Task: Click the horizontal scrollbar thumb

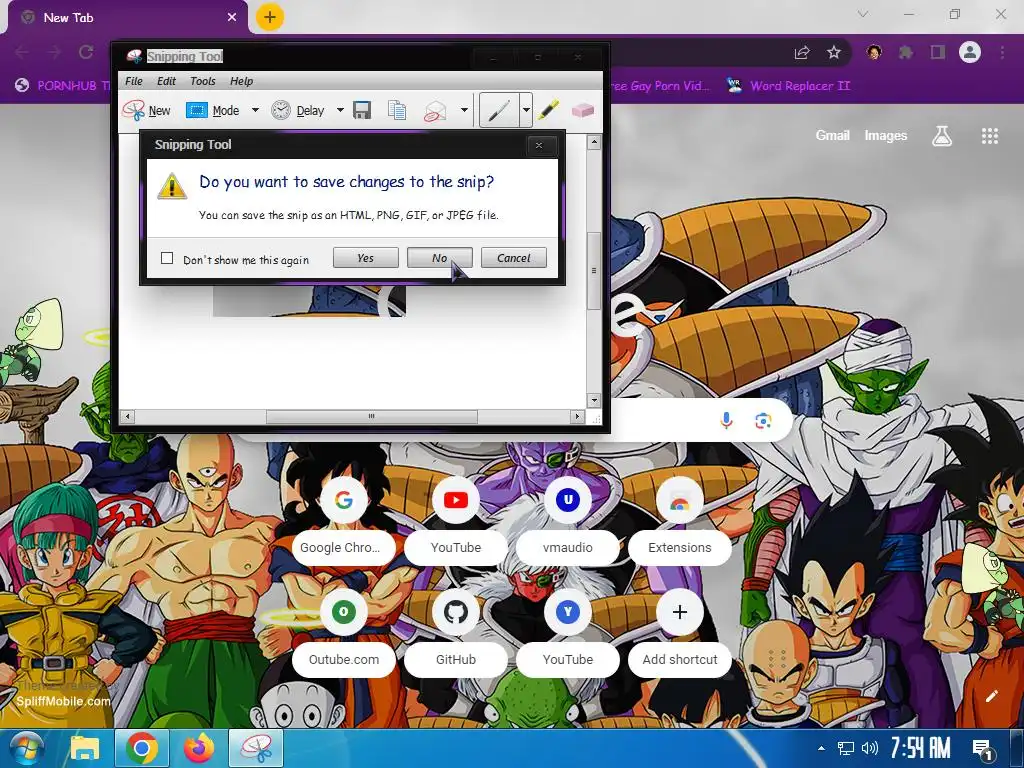Action: [x=372, y=416]
